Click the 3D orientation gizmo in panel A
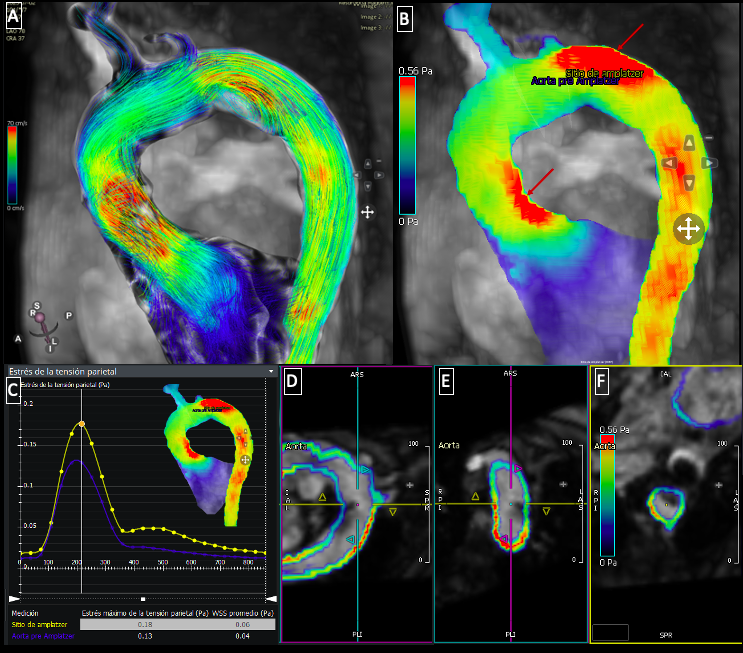 [x=41, y=316]
